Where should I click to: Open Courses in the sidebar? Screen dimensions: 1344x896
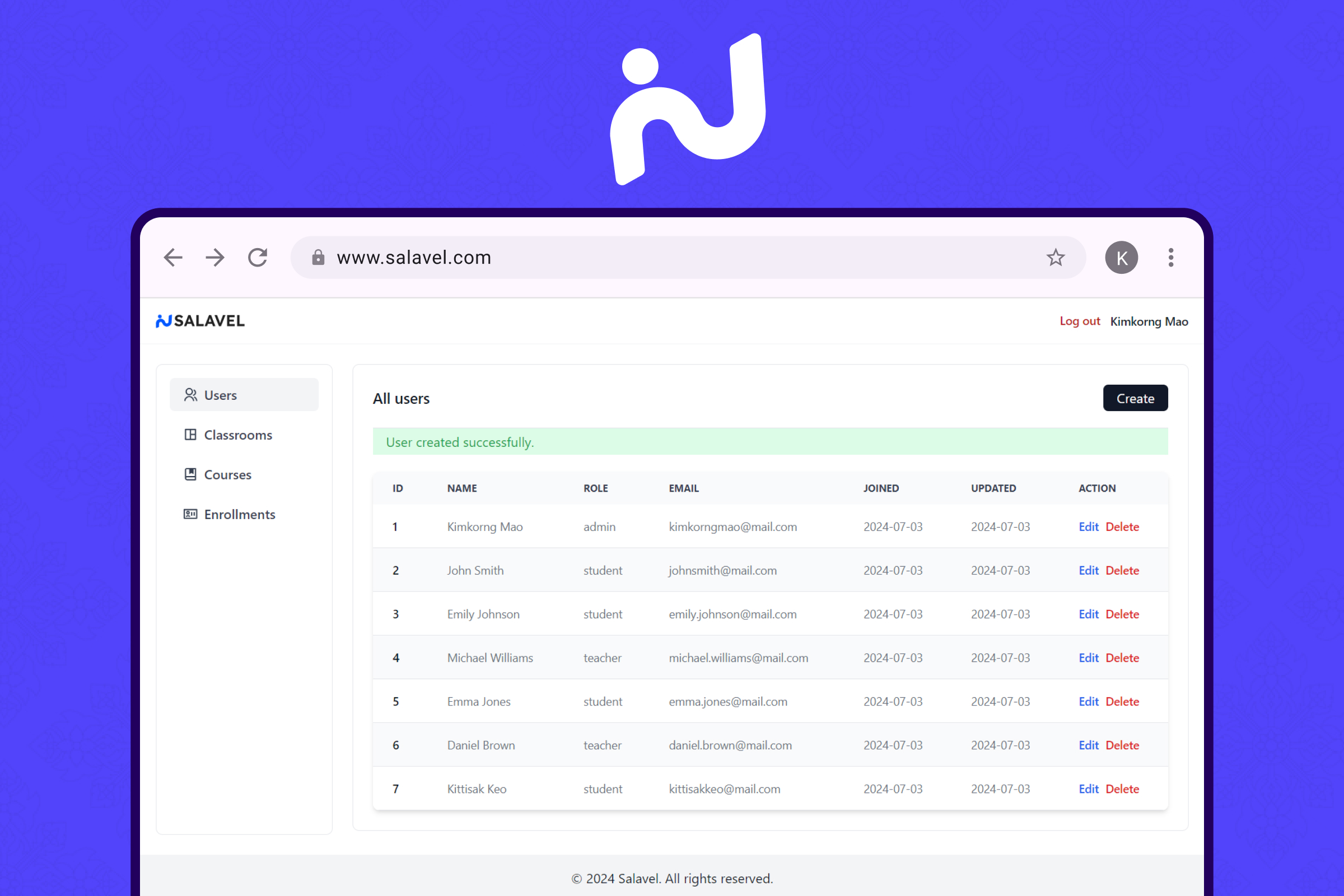pos(227,475)
